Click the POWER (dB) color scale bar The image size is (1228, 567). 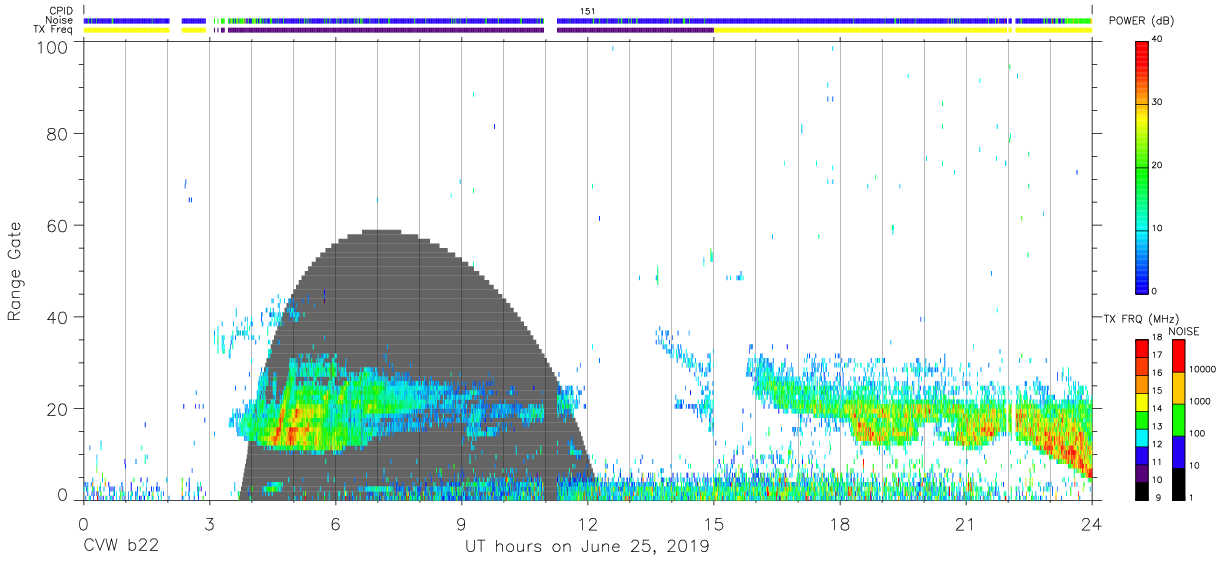(1142, 167)
